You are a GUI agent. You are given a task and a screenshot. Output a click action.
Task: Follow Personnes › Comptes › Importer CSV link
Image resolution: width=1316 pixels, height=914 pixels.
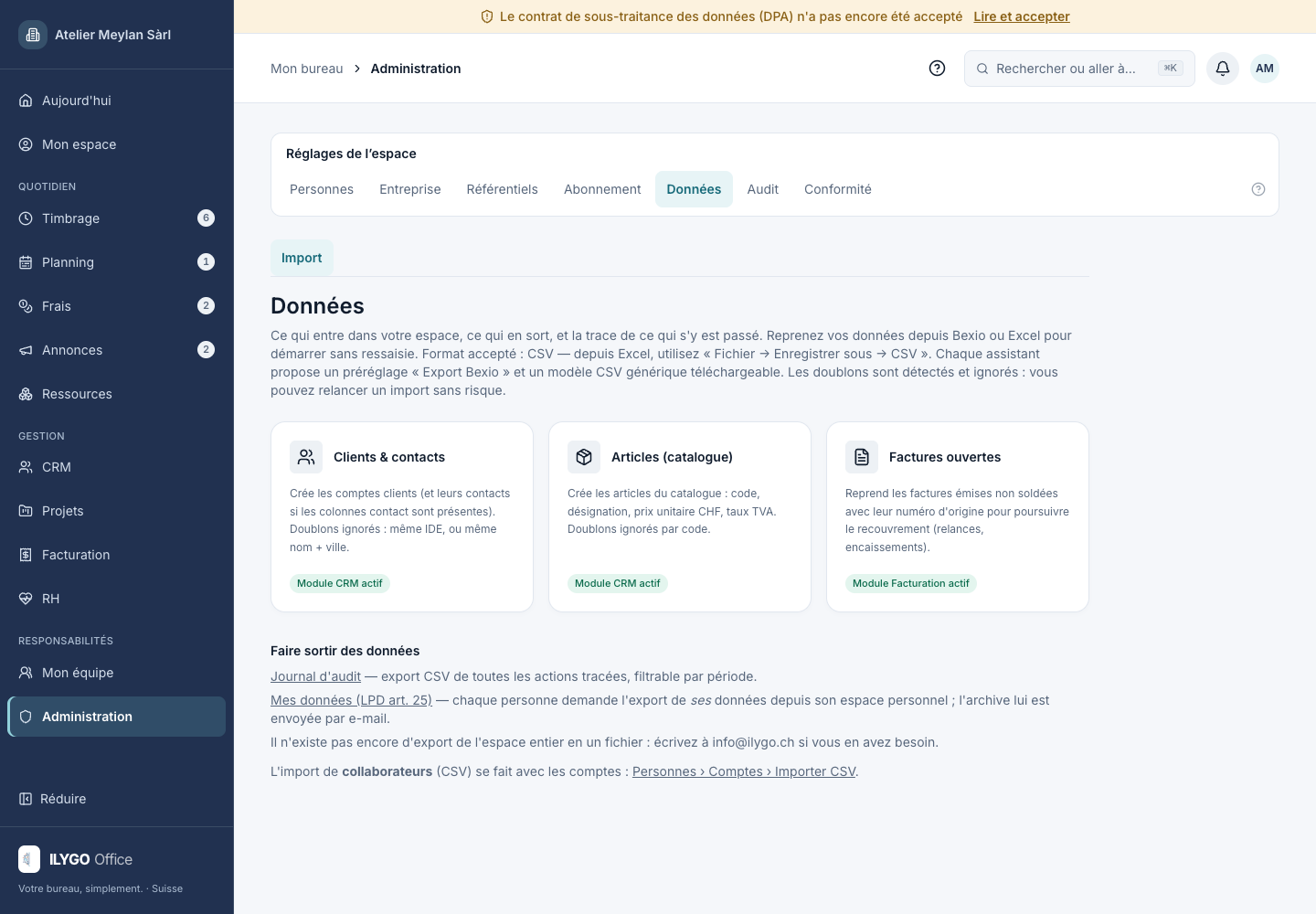click(x=744, y=771)
